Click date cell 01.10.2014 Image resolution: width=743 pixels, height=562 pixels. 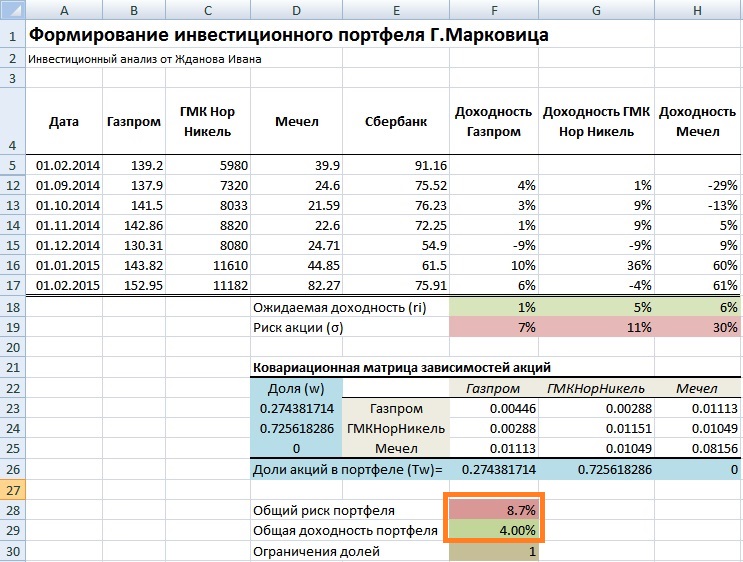pos(64,206)
